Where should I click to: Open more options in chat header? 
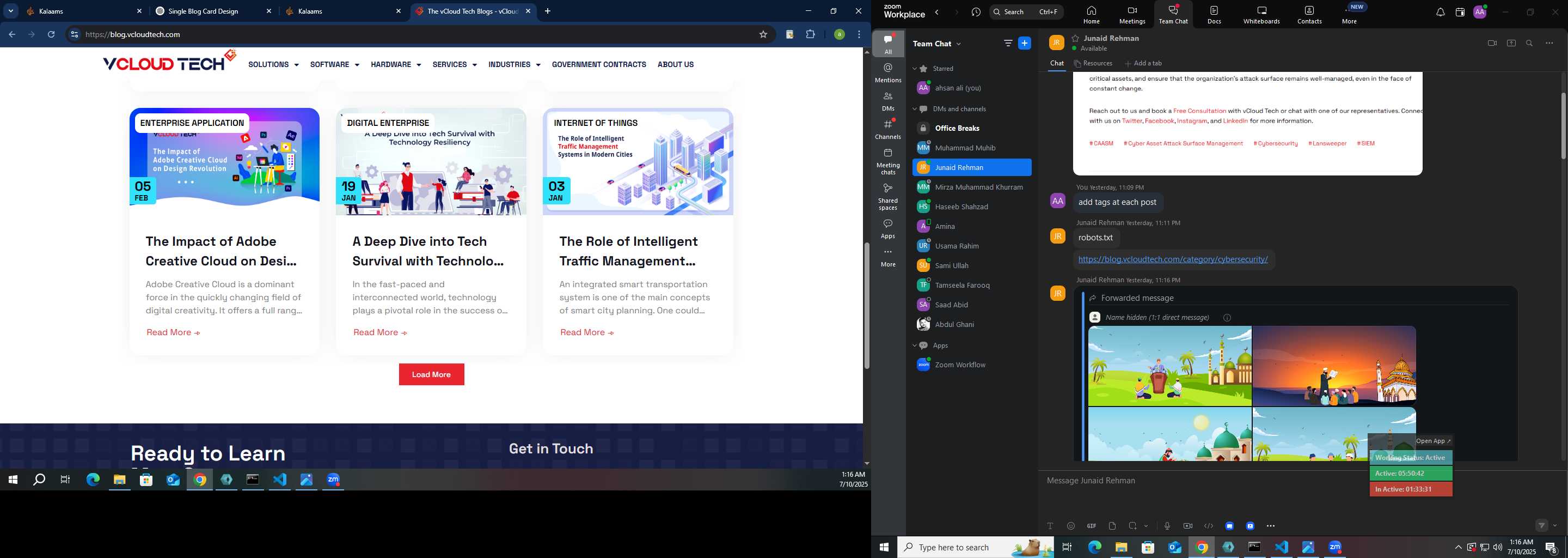[x=1549, y=43]
